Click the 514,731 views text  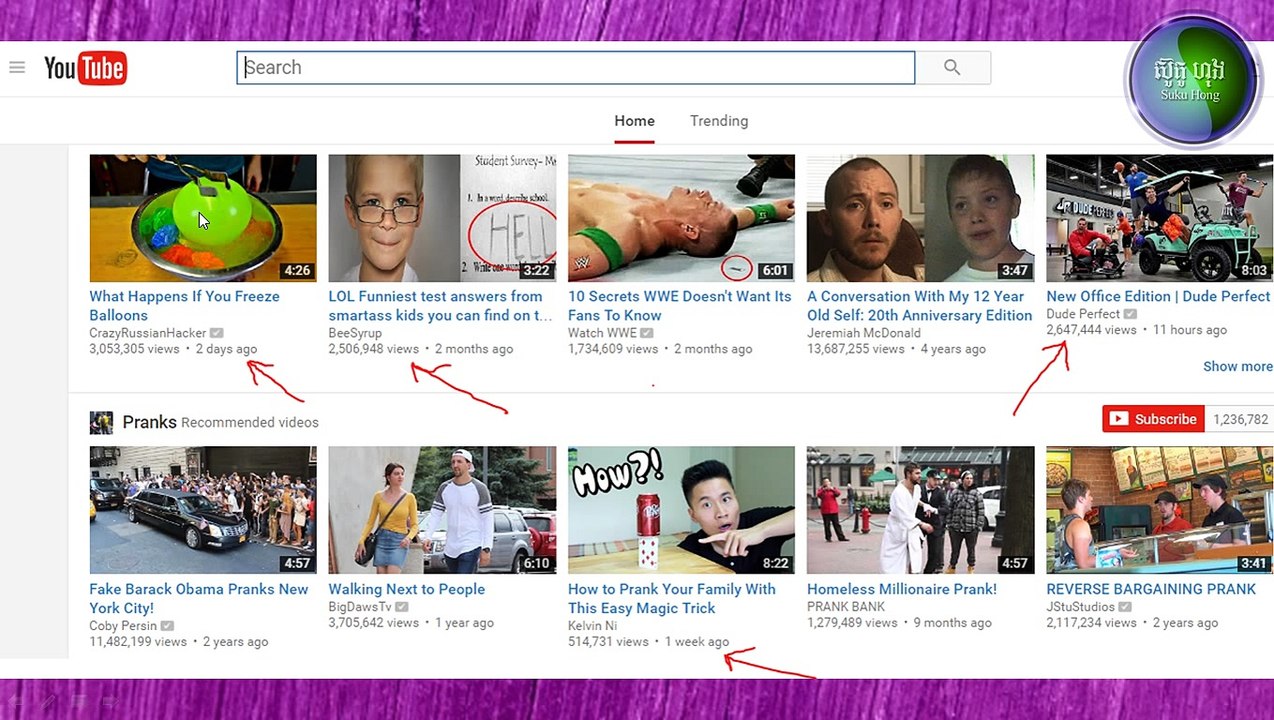[x=608, y=642]
